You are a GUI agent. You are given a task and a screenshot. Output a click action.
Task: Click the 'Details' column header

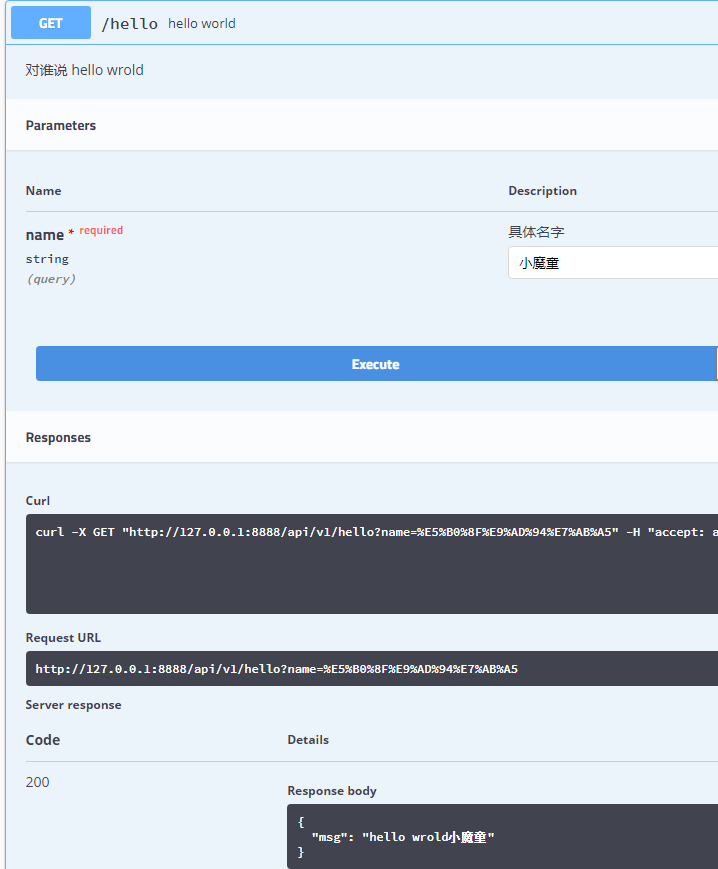pos(308,740)
